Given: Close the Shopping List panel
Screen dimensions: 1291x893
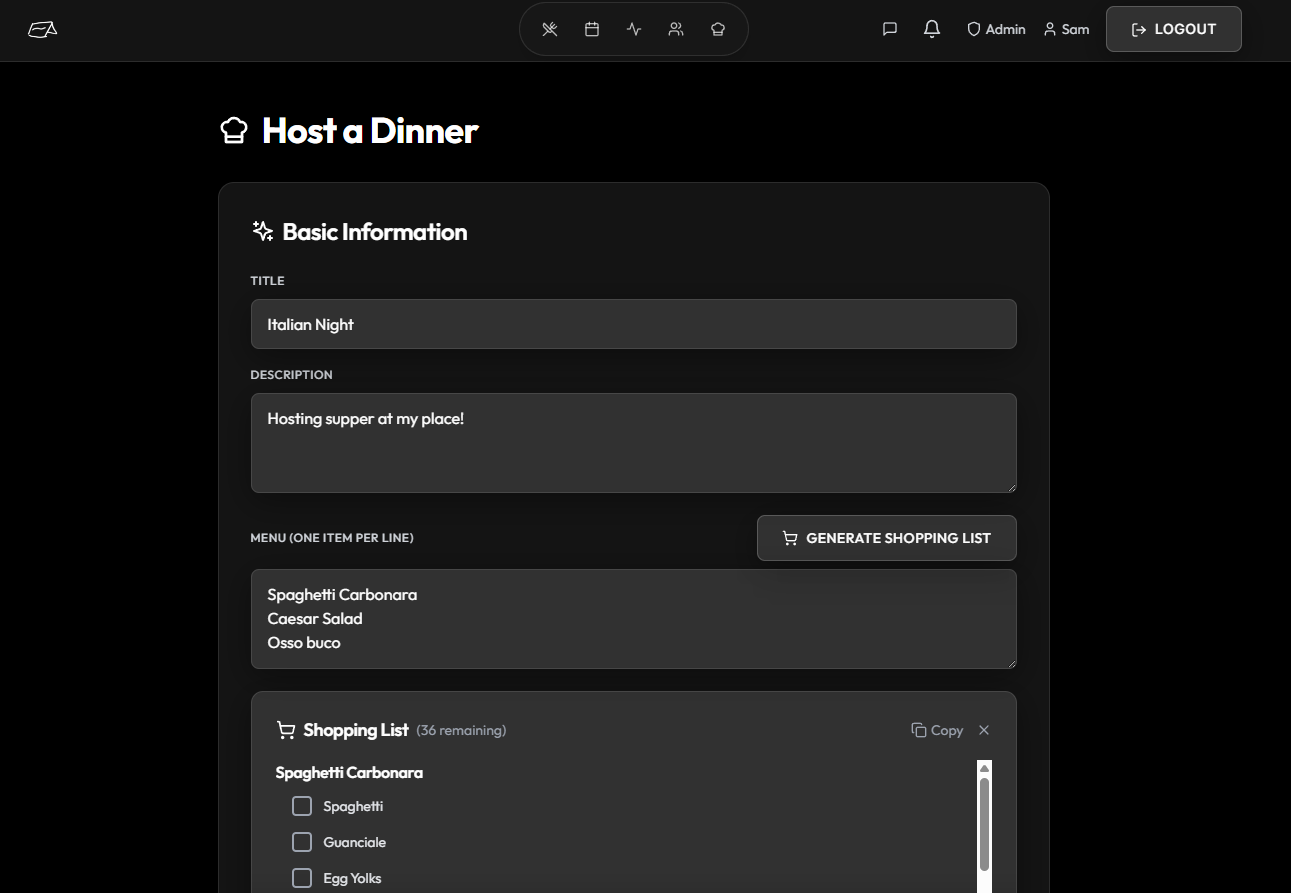Looking at the screenshot, I should tap(984, 730).
